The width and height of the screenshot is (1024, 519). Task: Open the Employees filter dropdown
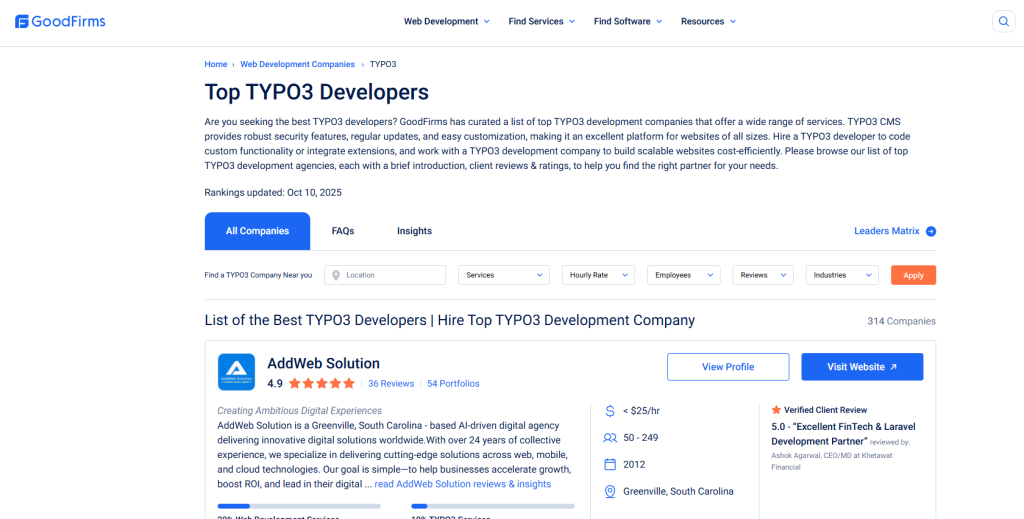(684, 275)
